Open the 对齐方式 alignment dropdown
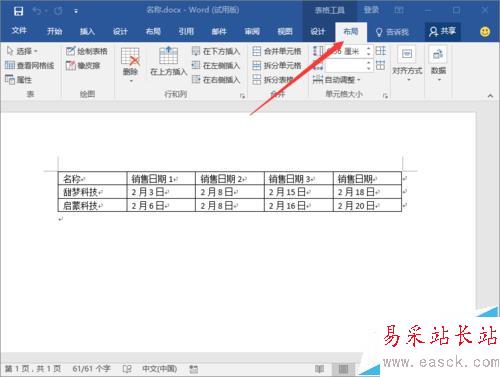 (407, 65)
